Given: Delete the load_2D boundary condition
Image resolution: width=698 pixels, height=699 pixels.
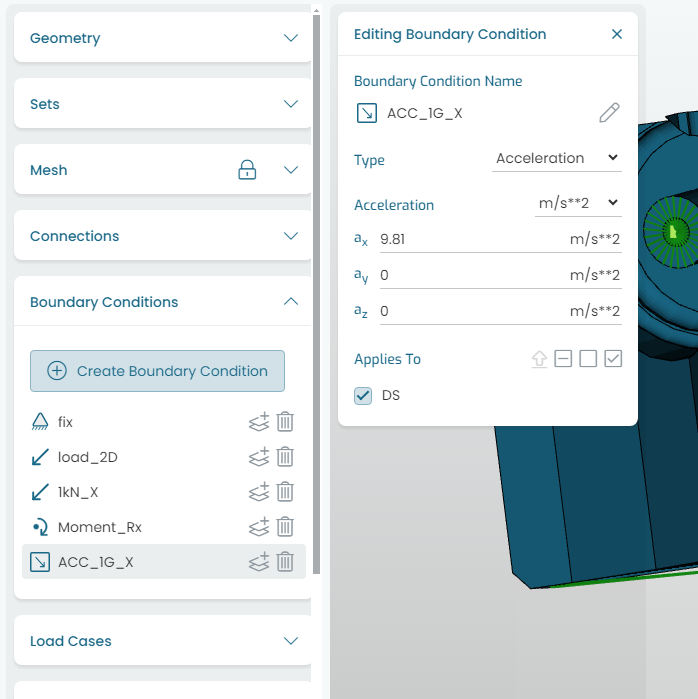Looking at the screenshot, I should point(285,457).
